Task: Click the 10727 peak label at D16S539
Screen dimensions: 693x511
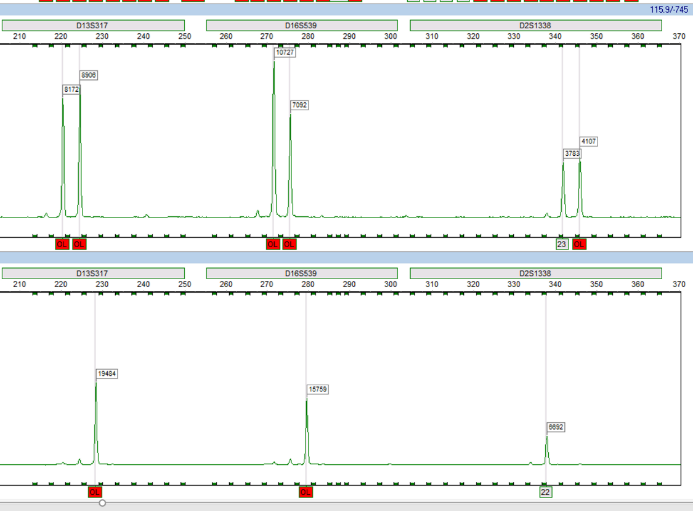Action: click(x=284, y=53)
